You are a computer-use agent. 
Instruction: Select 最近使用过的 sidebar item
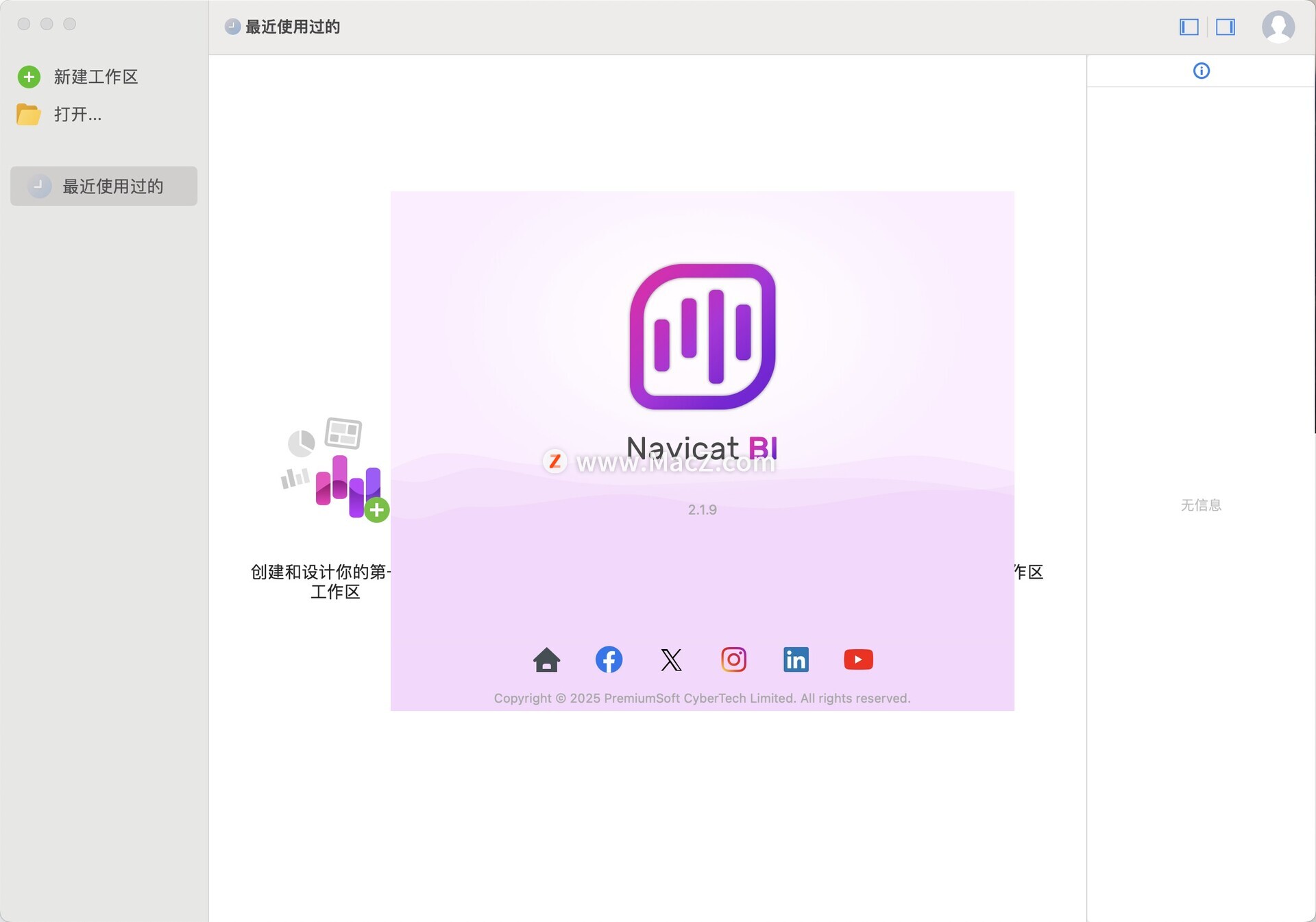pyautogui.click(x=103, y=186)
